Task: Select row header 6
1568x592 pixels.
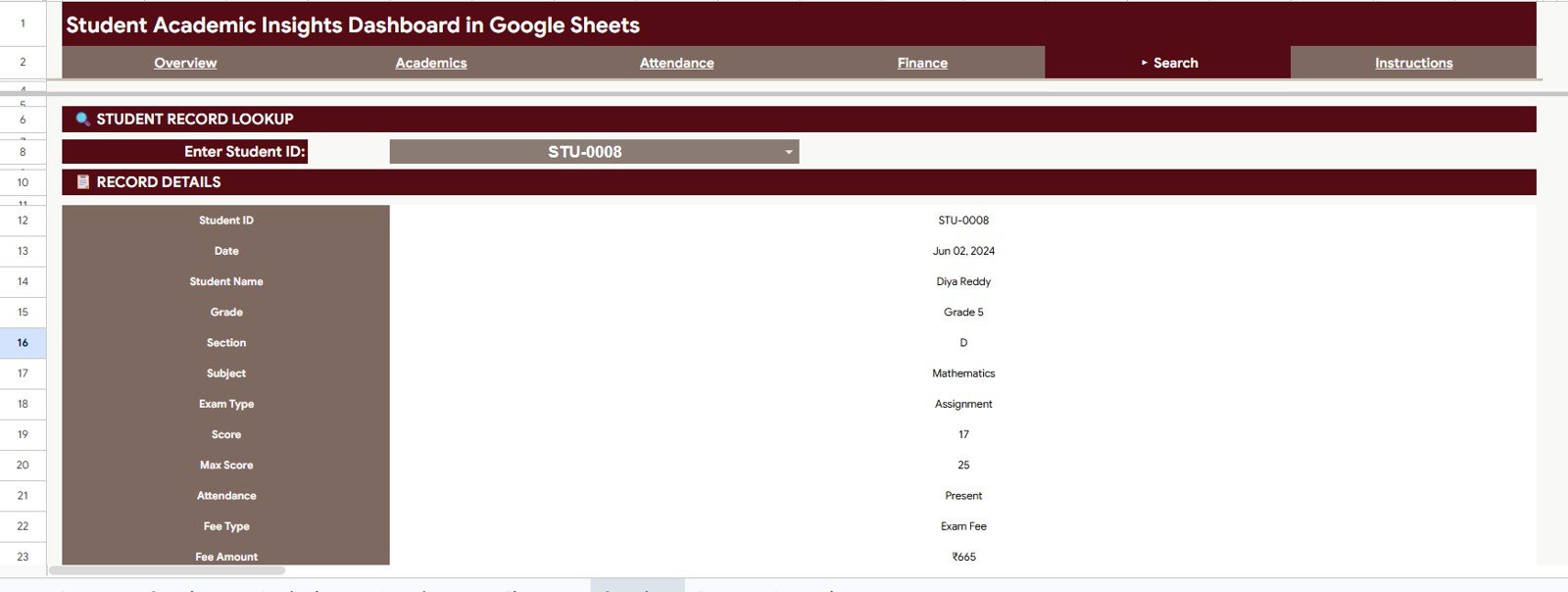Action: pyautogui.click(x=23, y=120)
